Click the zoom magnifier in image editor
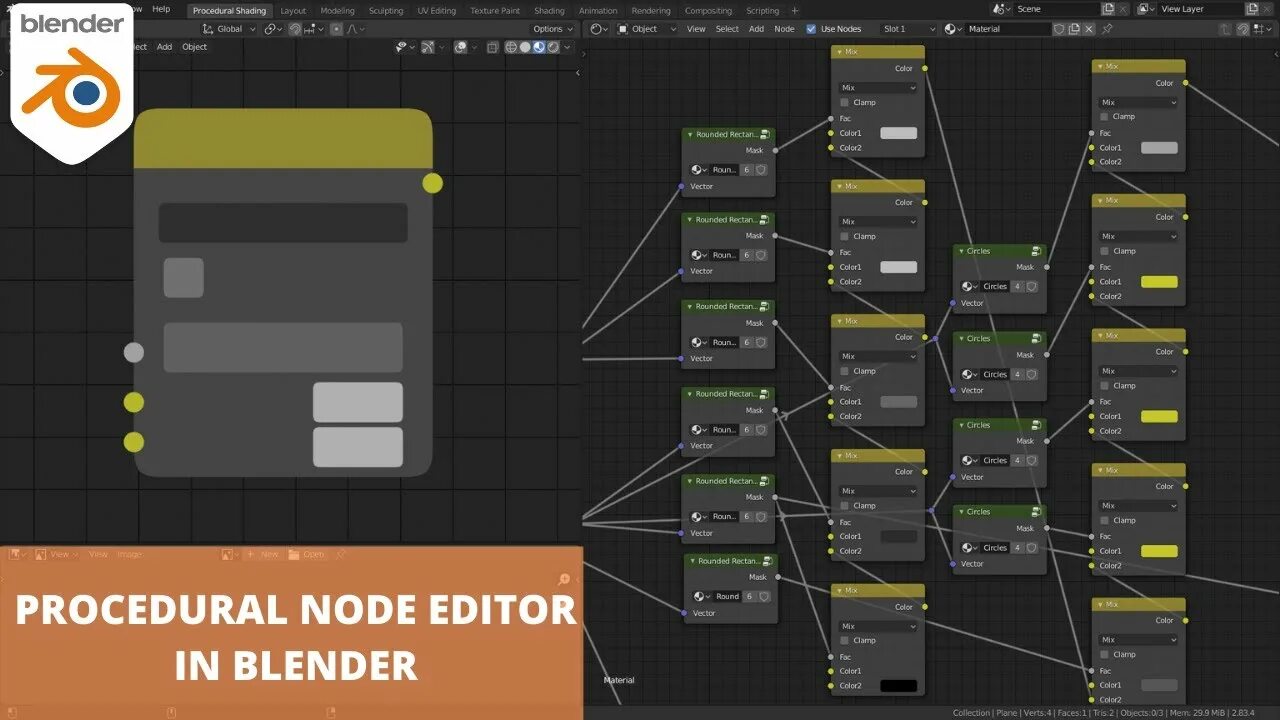Viewport: 1280px width, 720px height. (x=564, y=578)
